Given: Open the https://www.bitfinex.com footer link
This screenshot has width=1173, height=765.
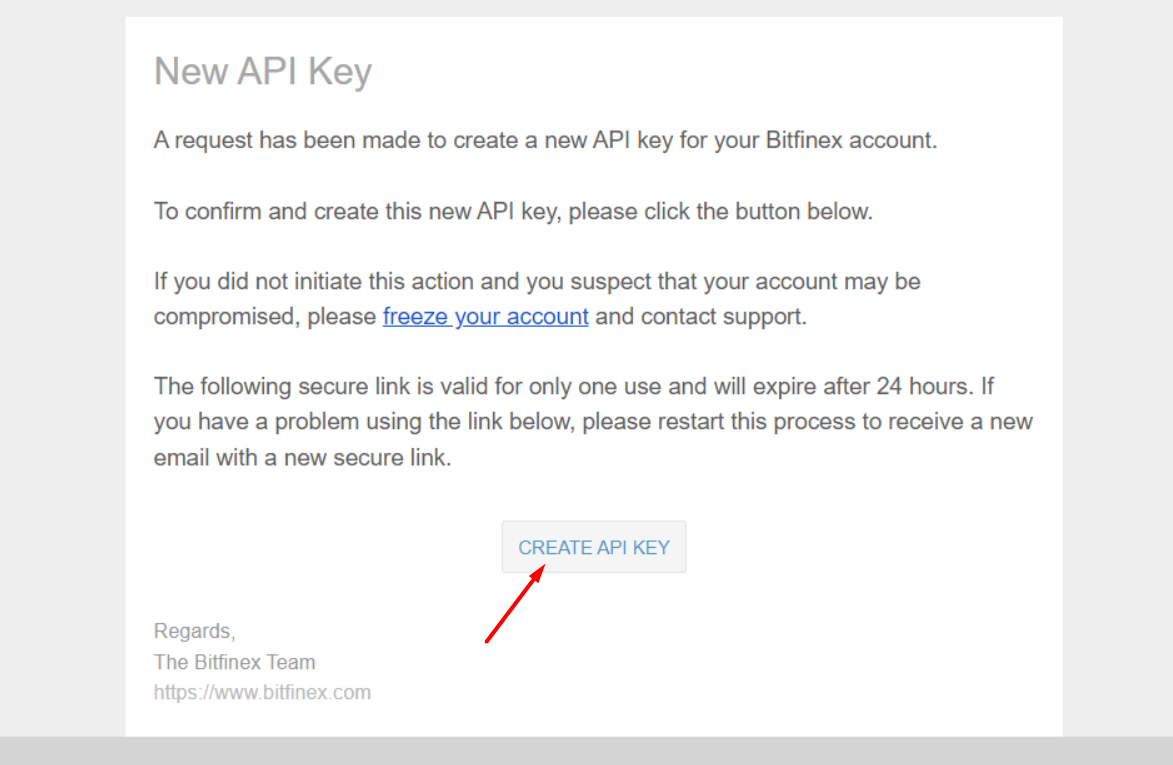Looking at the screenshot, I should coord(262,692).
